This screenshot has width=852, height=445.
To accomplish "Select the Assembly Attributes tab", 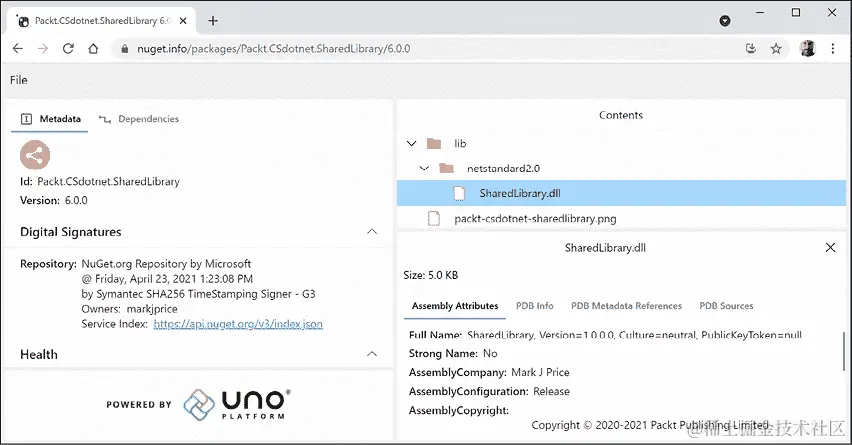I will pyautogui.click(x=455, y=306).
